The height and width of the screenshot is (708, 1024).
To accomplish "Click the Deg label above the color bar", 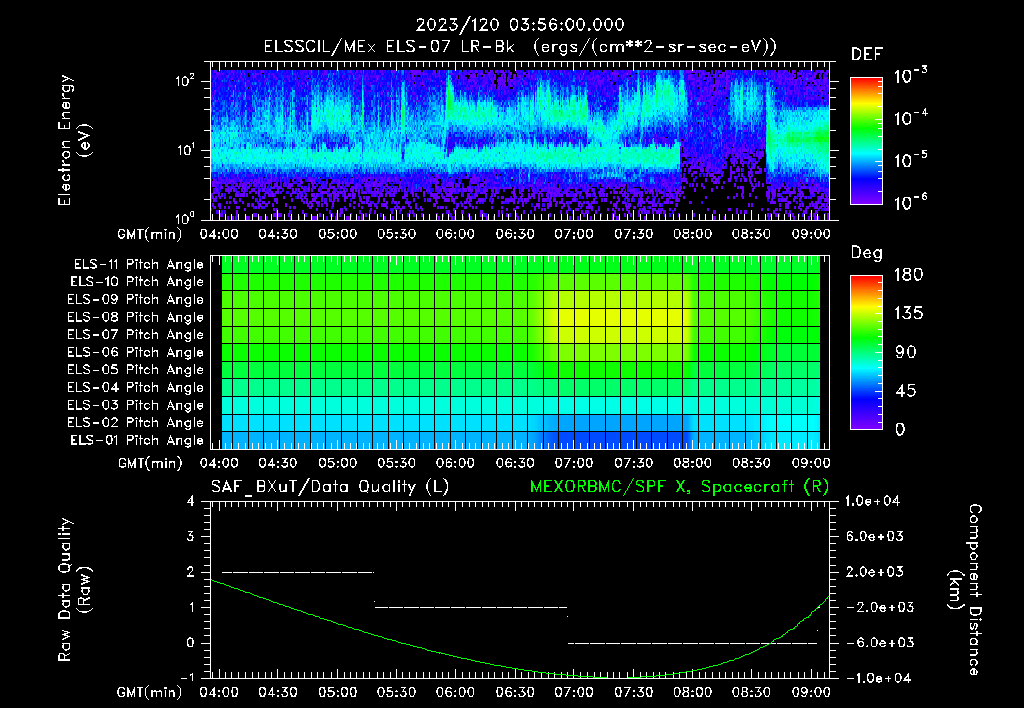I will click(866, 253).
